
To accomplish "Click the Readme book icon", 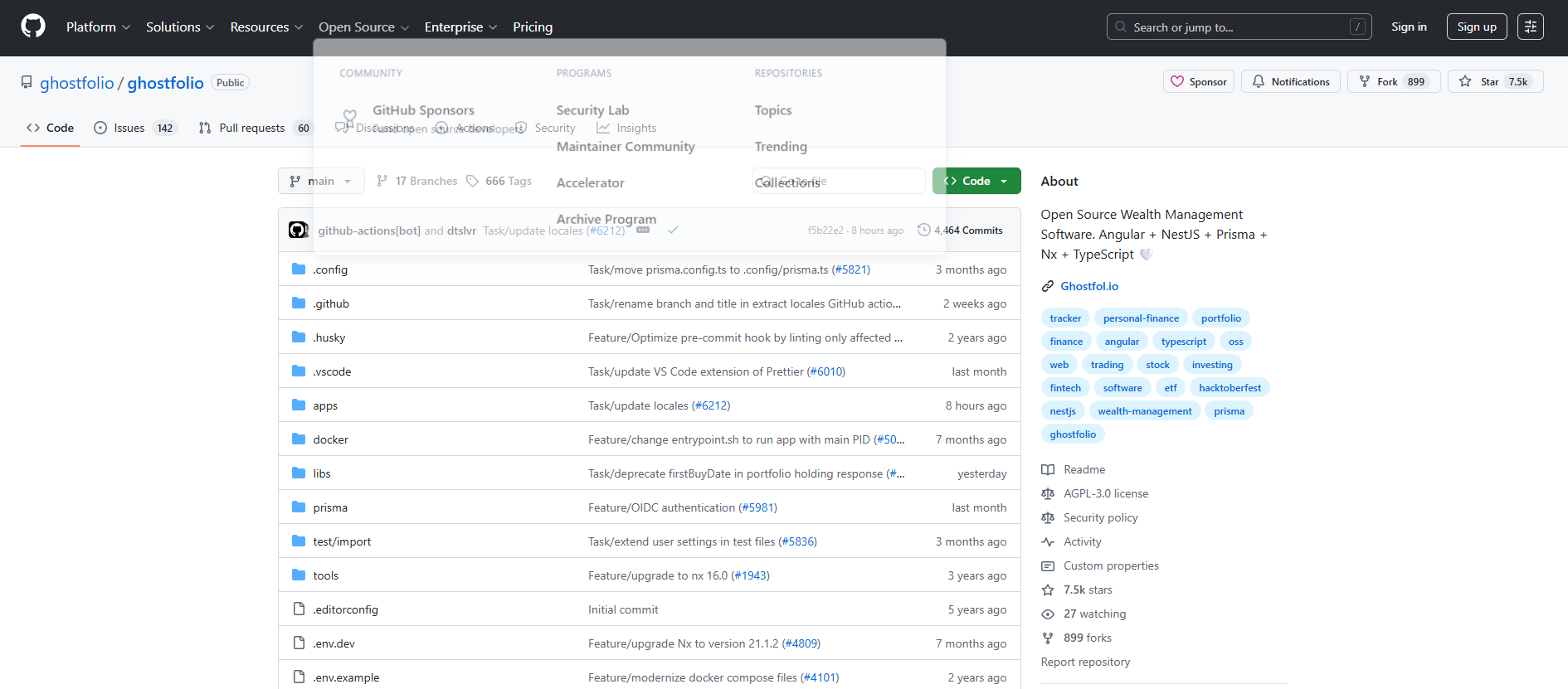I will point(1048,469).
